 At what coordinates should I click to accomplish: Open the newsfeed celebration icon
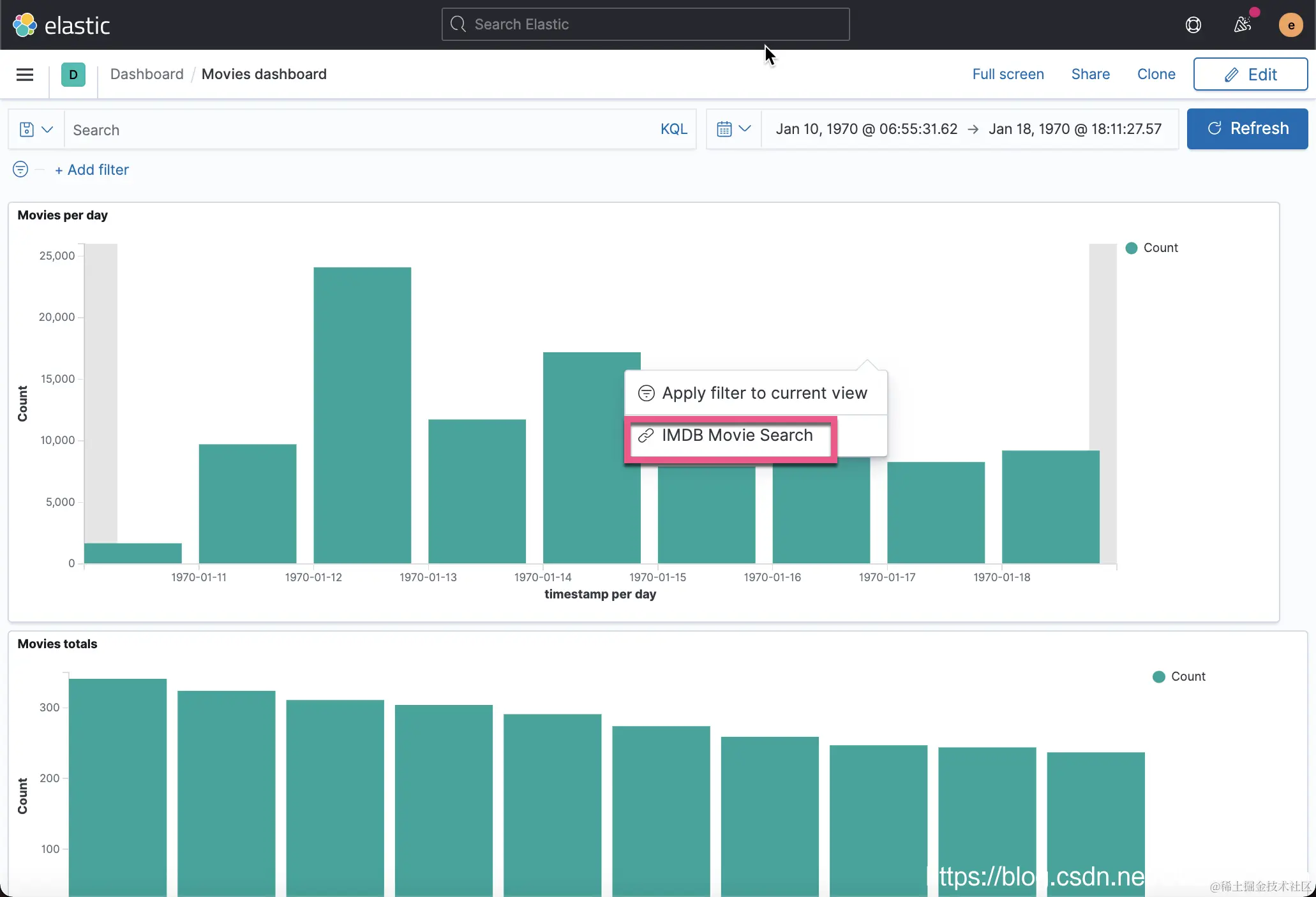coord(1242,25)
